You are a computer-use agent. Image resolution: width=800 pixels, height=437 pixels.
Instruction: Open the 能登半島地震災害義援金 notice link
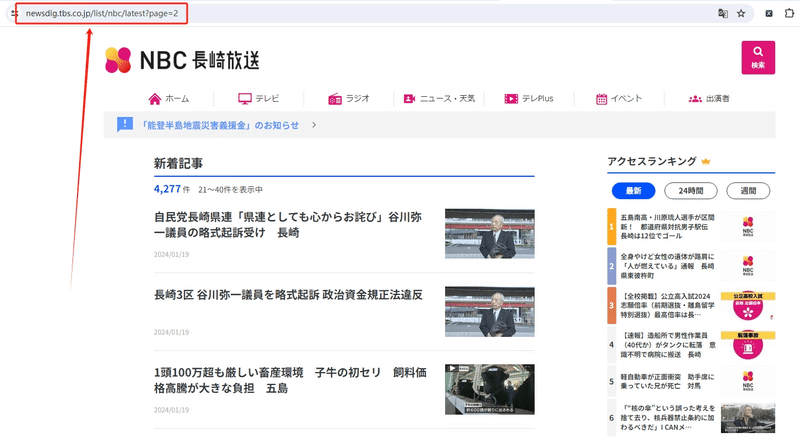tap(220, 125)
